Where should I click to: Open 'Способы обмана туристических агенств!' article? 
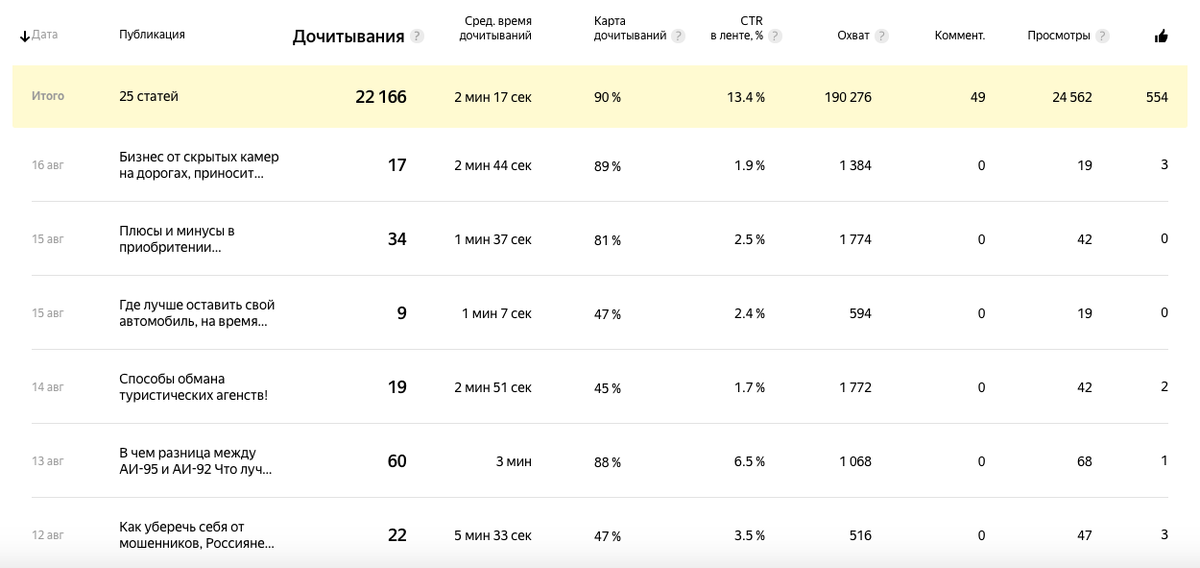pyautogui.click(x=193, y=387)
